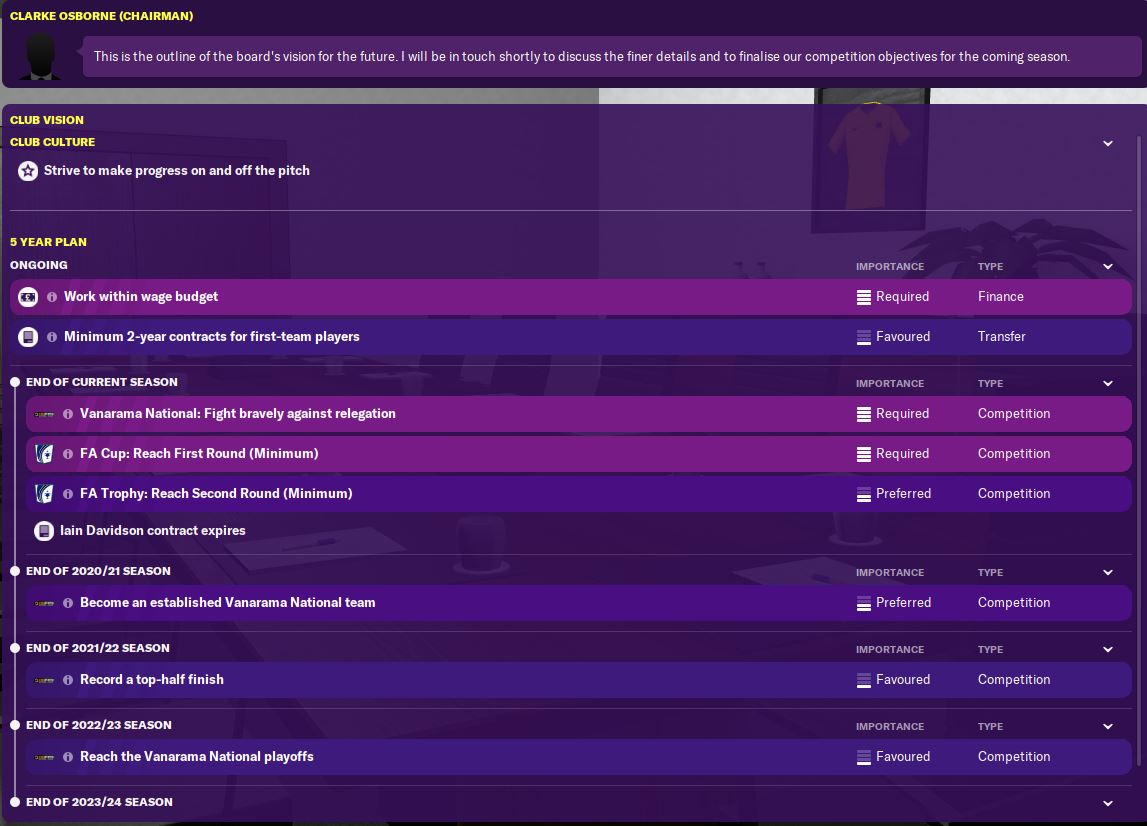
Task: Click Vanarama logo beside Fight bravely against relegation
Action: click(44, 414)
